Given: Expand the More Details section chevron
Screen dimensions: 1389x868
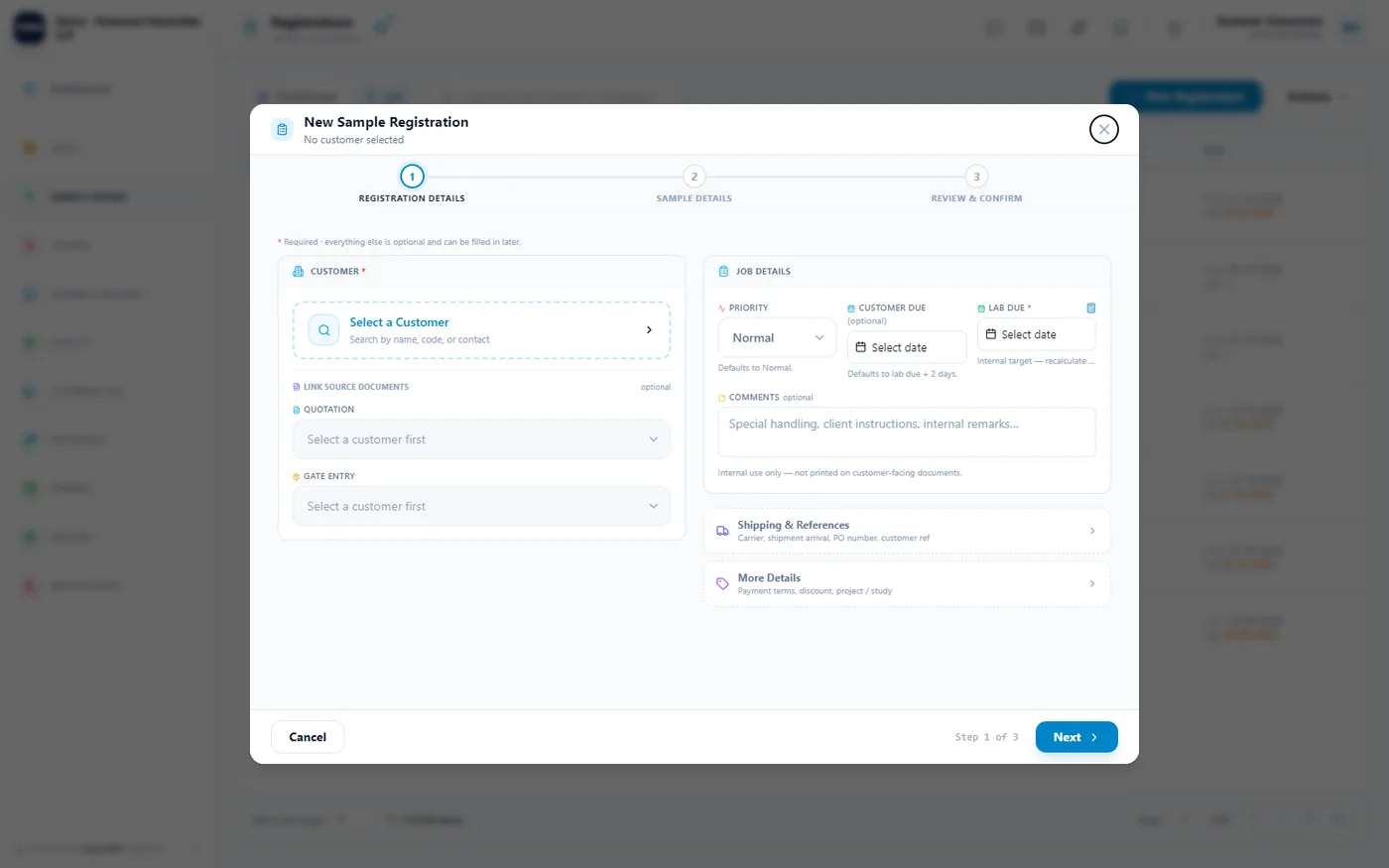Looking at the screenshot, I should pos(1092,584).
